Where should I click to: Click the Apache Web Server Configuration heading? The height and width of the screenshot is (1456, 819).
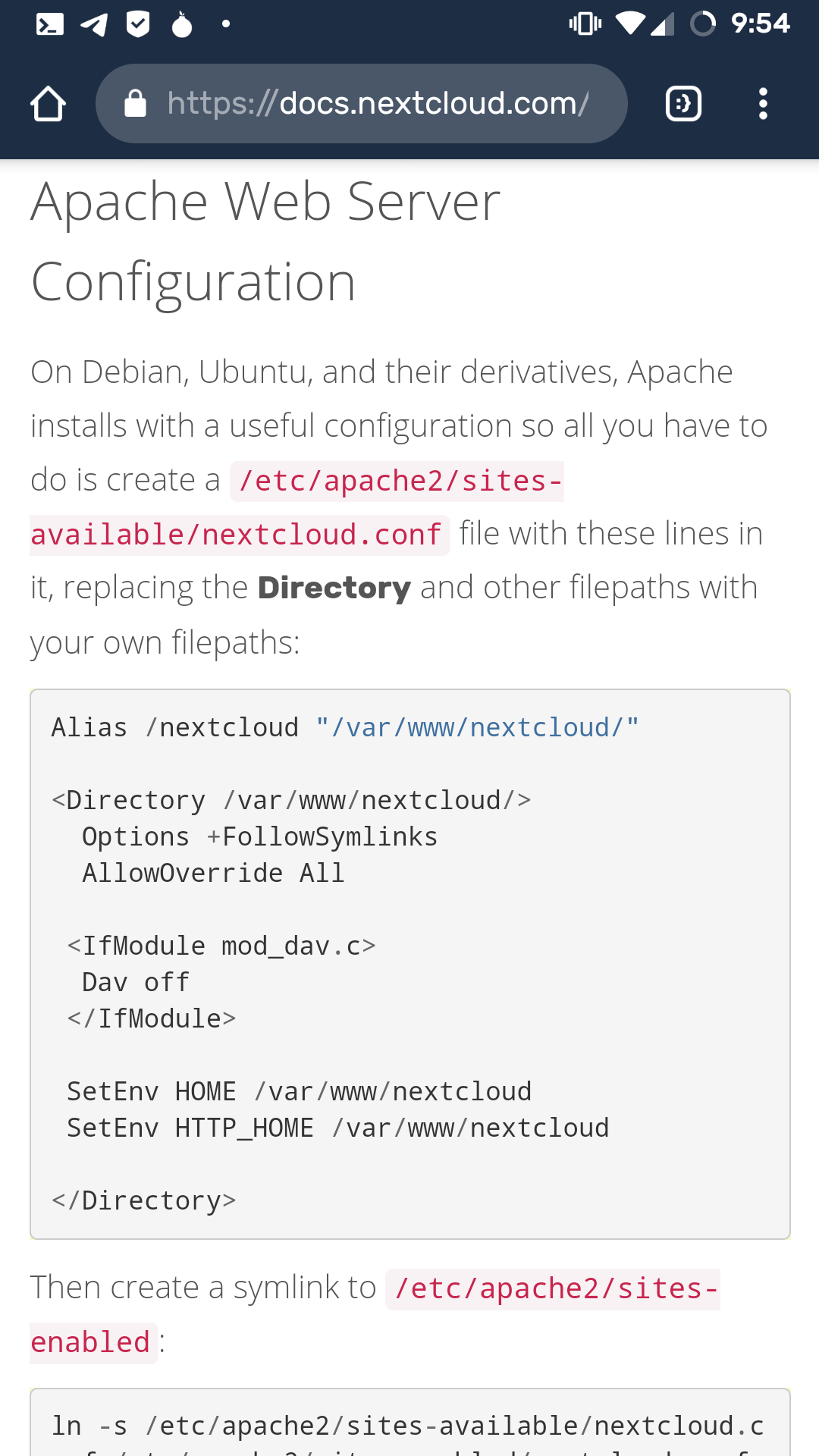coord(265,241)
